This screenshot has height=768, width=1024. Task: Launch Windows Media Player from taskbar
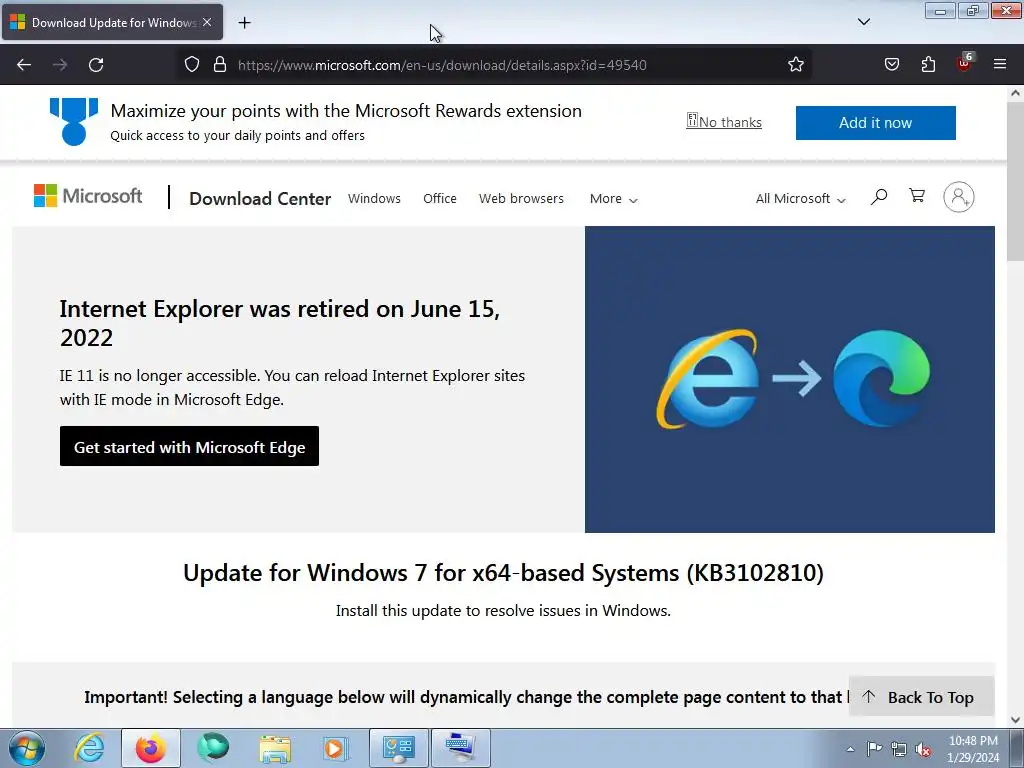click(336, 748)
